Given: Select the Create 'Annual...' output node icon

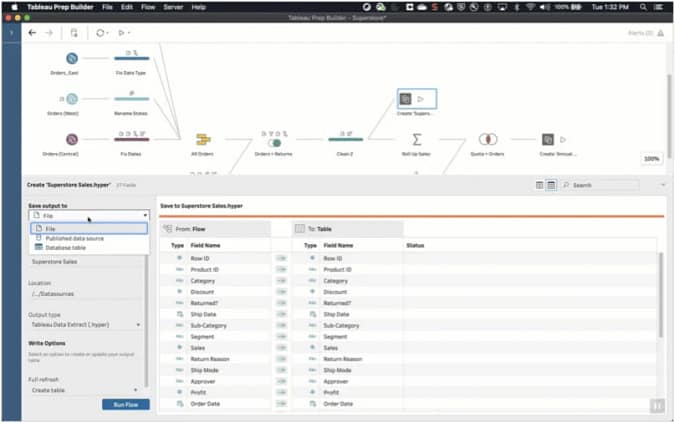Looking at the screenshot, I should coord(548,139).
